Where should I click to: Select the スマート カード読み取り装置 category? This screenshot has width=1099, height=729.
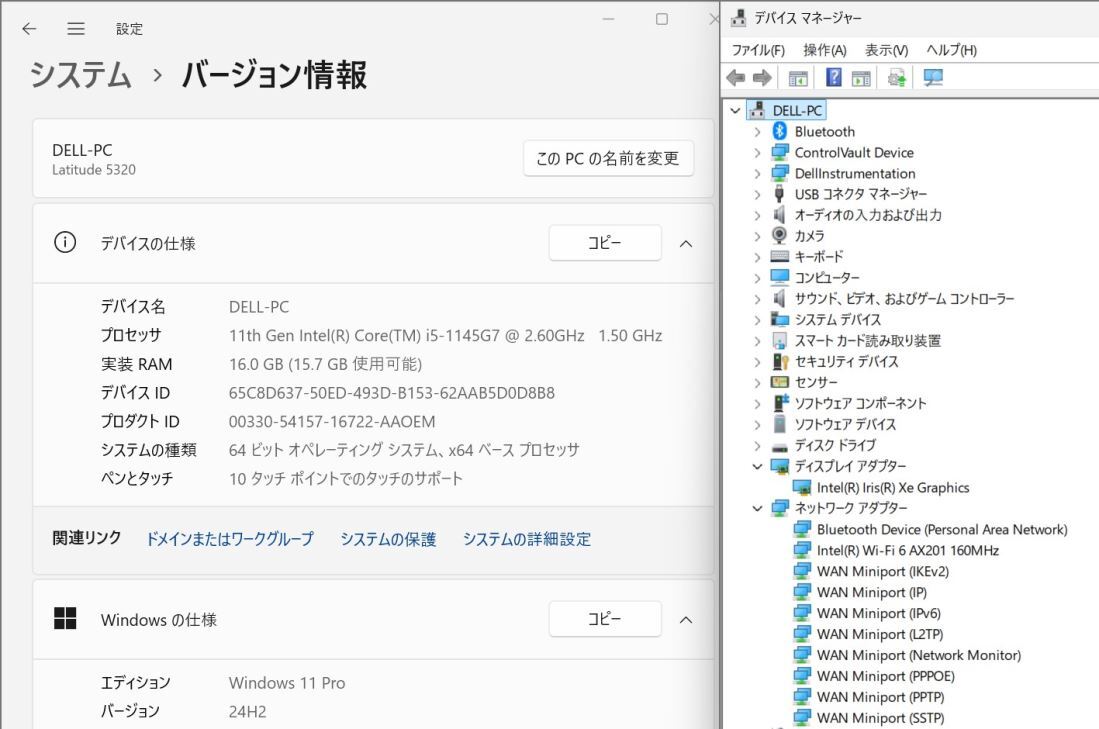(x=868, y=341)
